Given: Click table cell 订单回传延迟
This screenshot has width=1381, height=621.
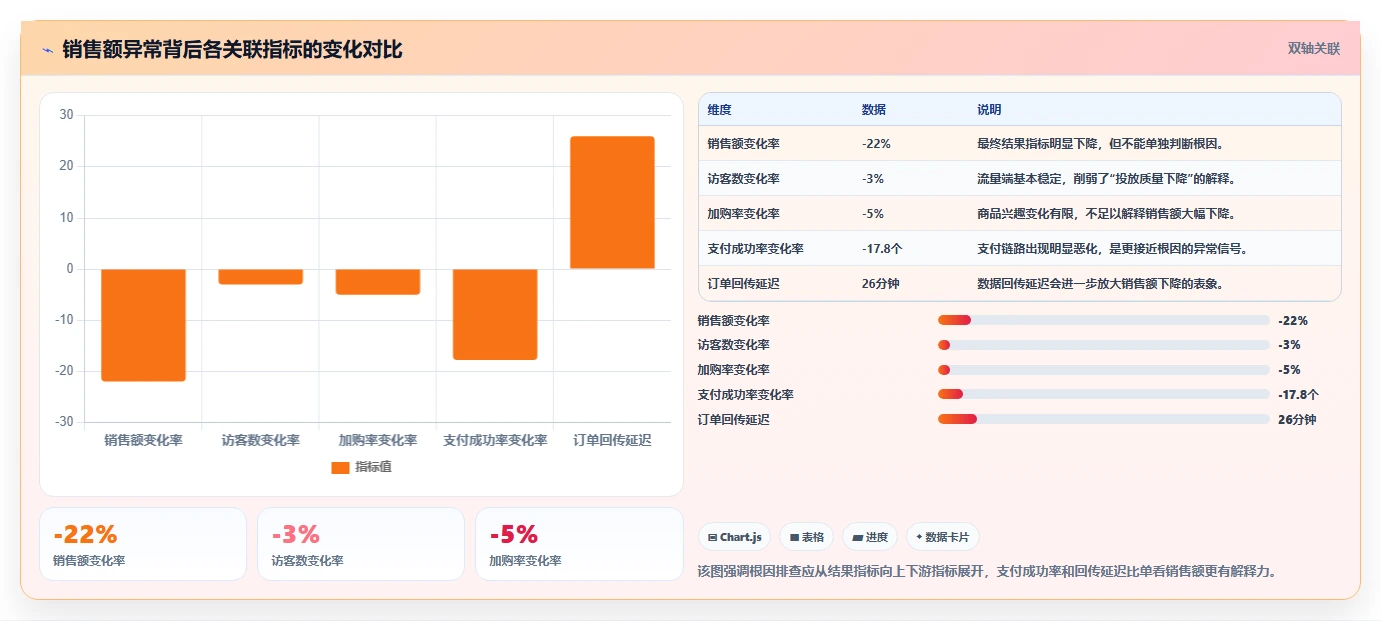Looking at the screenshot, I should pyautogui.click(x=743, y=284).
